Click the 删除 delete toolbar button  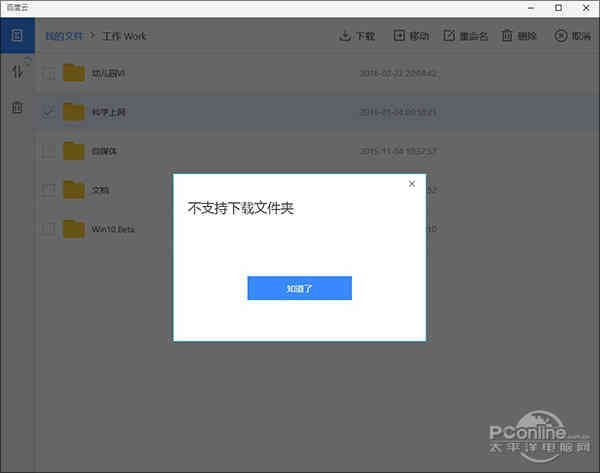(519, 36)
